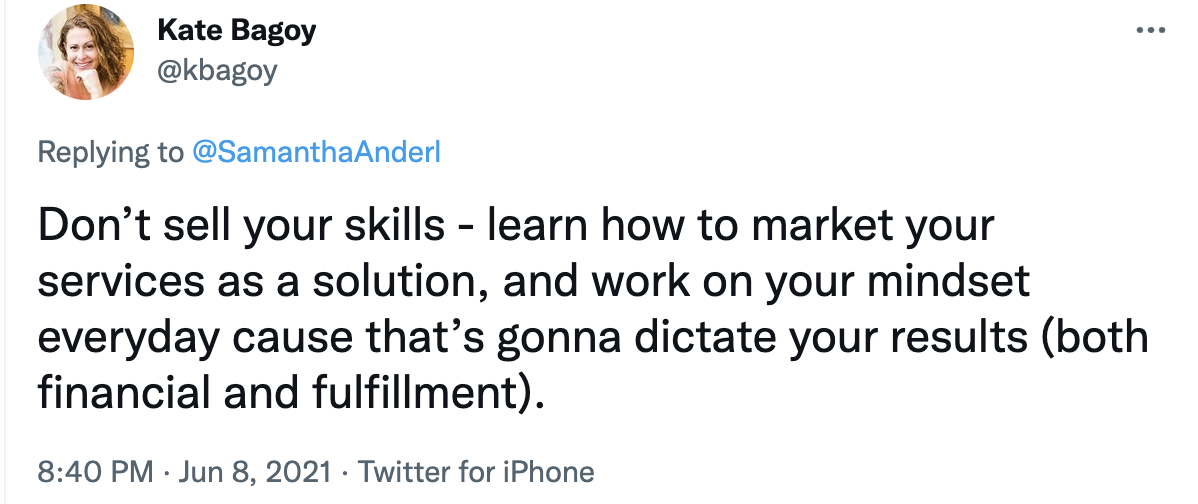Viewport: 1198px width, 504px height.
Task: Open the three-dot More options menu
Action: (x=1151, y=31)
